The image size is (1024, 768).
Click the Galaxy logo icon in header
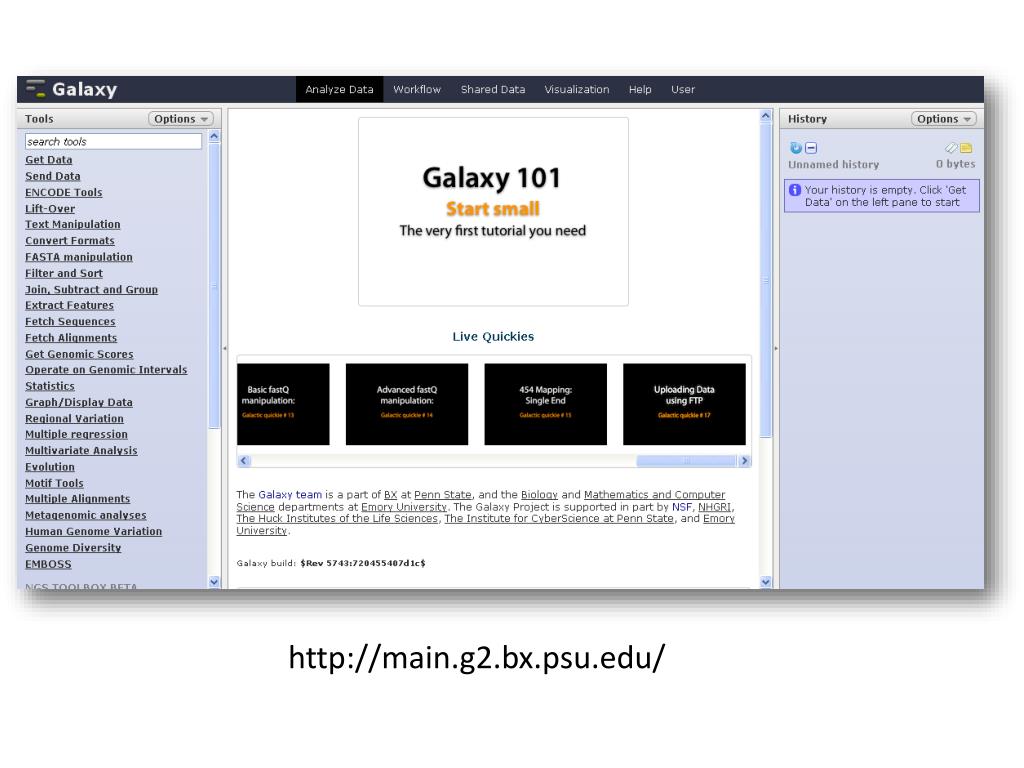pos(35,89)
